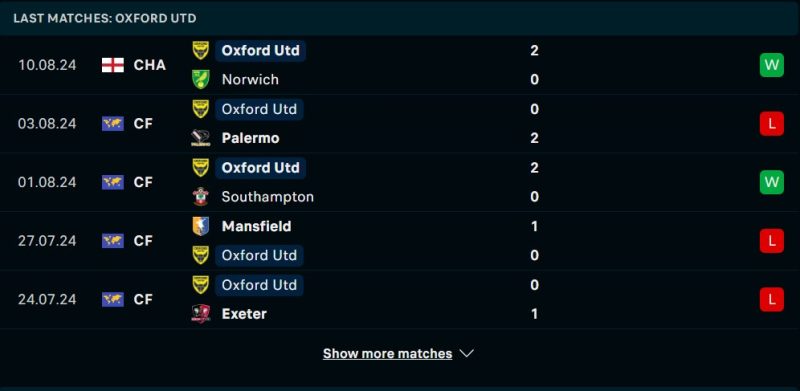Click the Norwich club crest icon
The width and height of the screenshot is (800, 391).
201,80
